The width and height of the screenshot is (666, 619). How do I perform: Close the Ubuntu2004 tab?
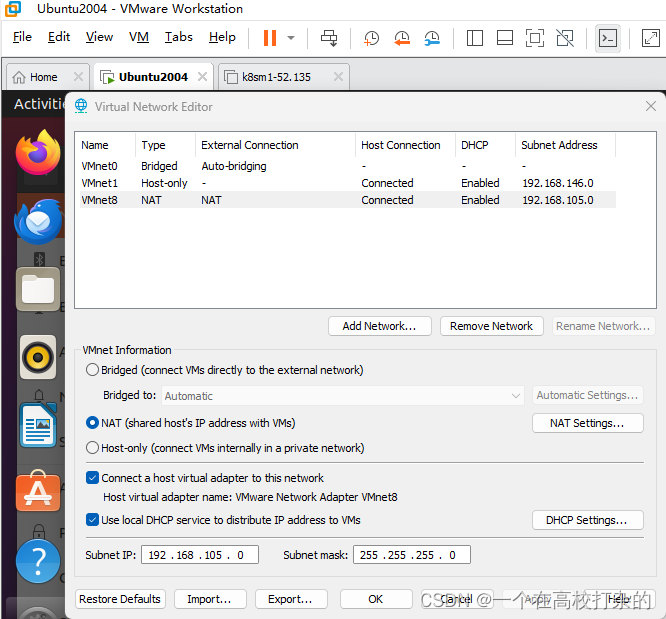[x=203, y=77]
